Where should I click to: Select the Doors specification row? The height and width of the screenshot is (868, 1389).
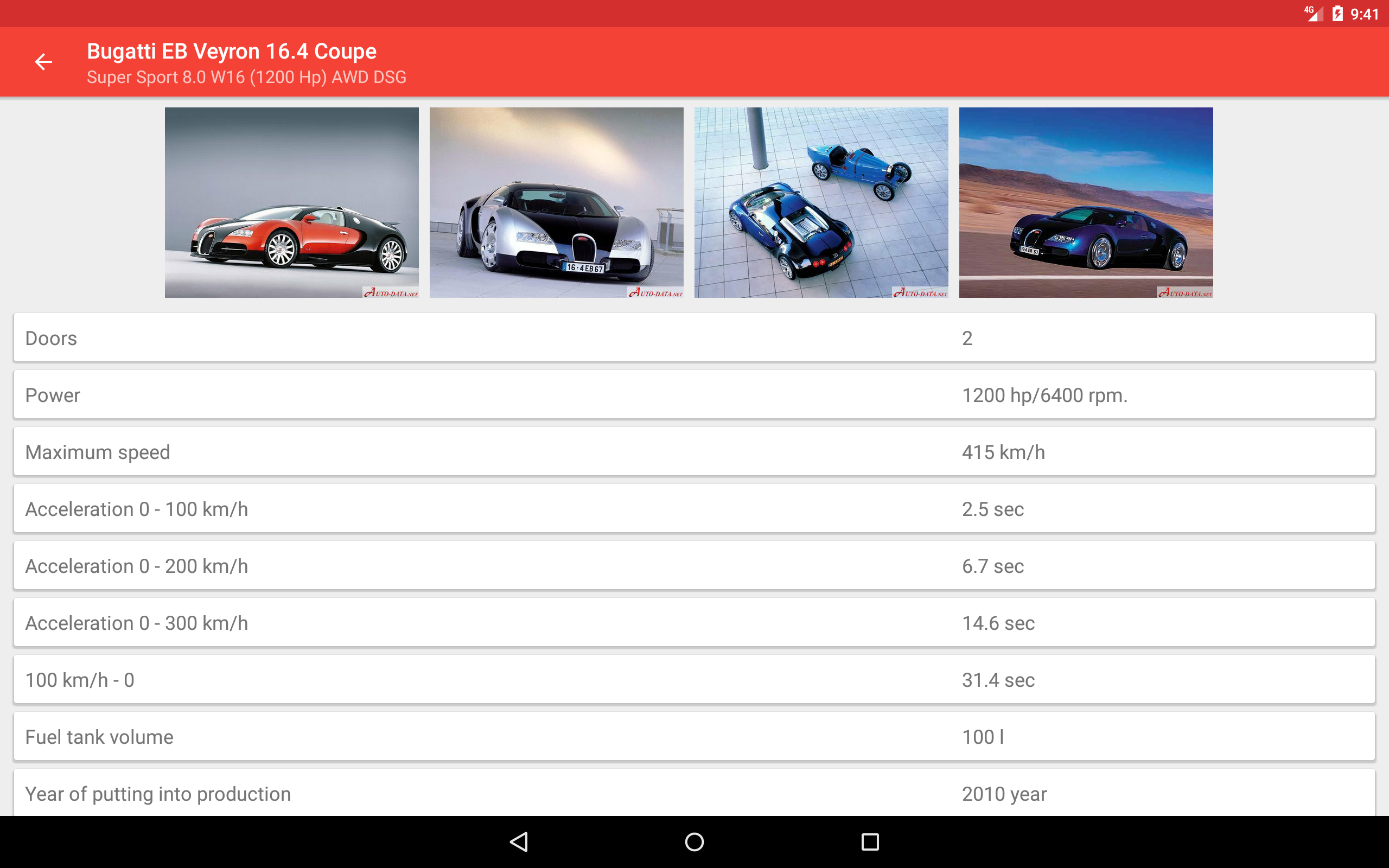point(694,337)
